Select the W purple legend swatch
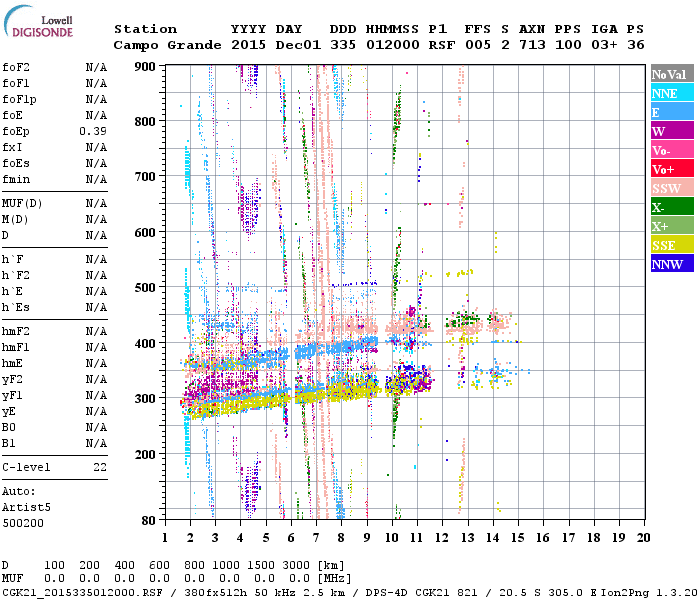 tap(672, 131)
